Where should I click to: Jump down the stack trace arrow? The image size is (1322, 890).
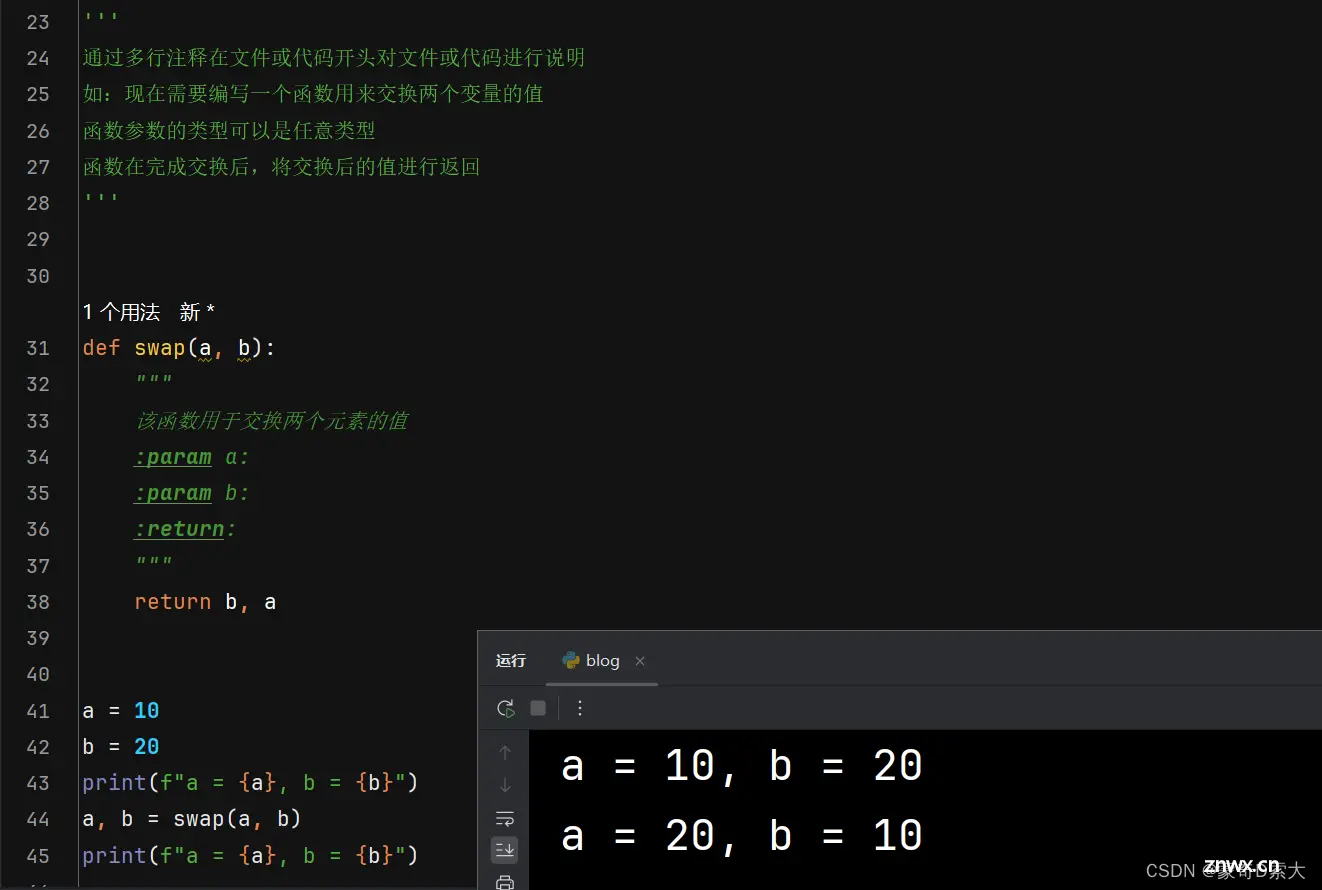click(x=505, y=785)
